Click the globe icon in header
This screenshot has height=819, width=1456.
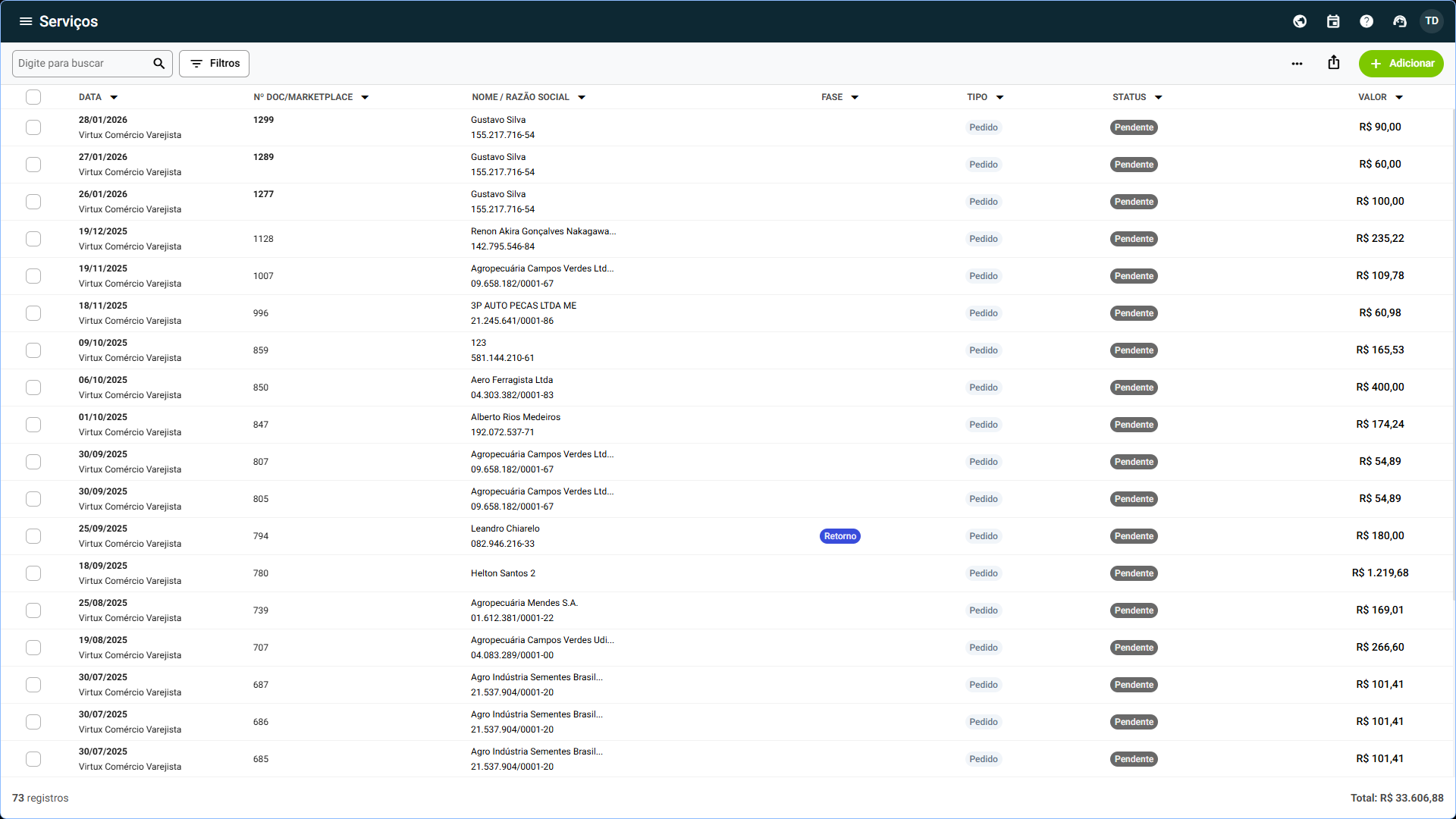pos(1300,21)
